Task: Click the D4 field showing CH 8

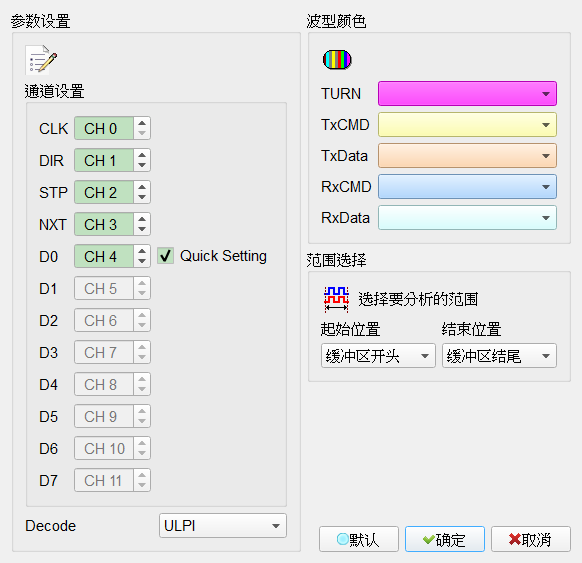Action: click(x=104, y=384)
